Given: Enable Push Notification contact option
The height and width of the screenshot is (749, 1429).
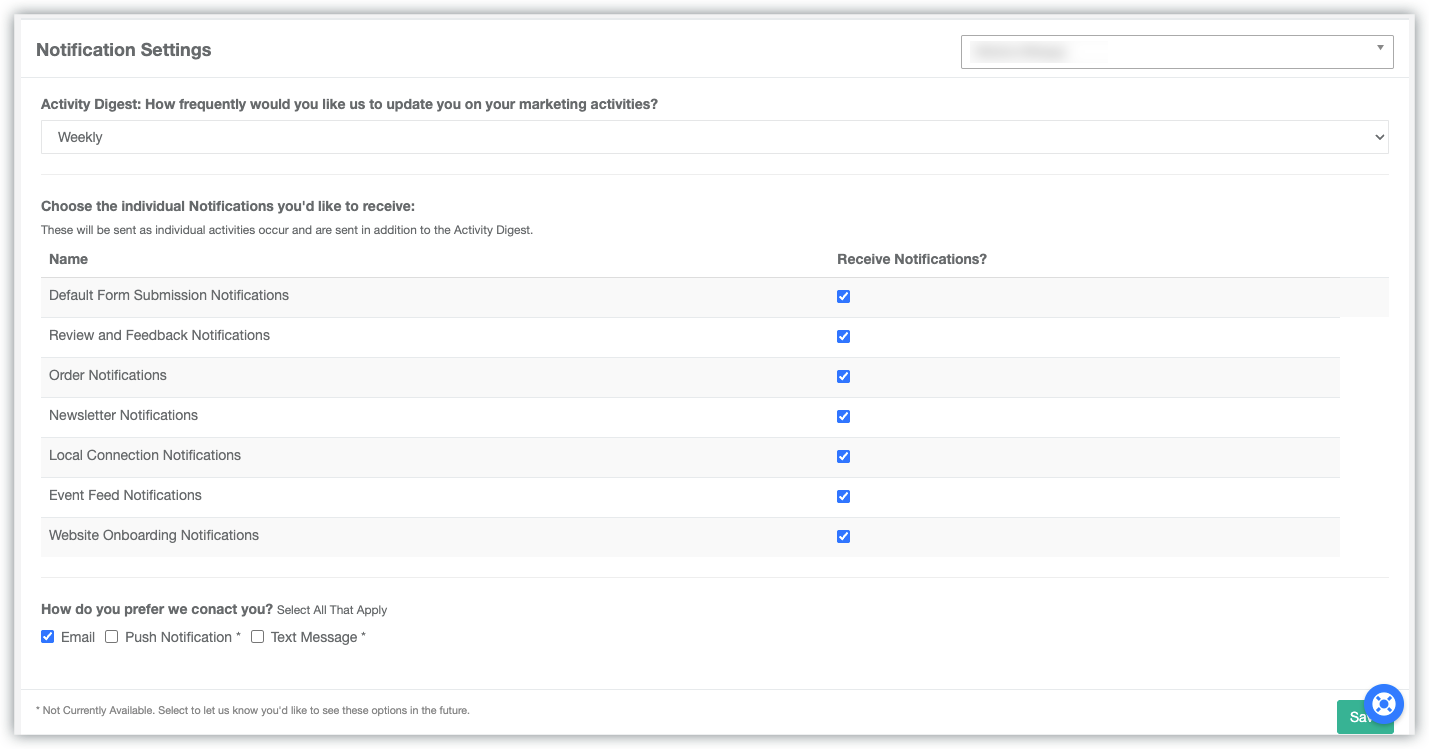Looking at the screenshot, I should pos(111,636).
